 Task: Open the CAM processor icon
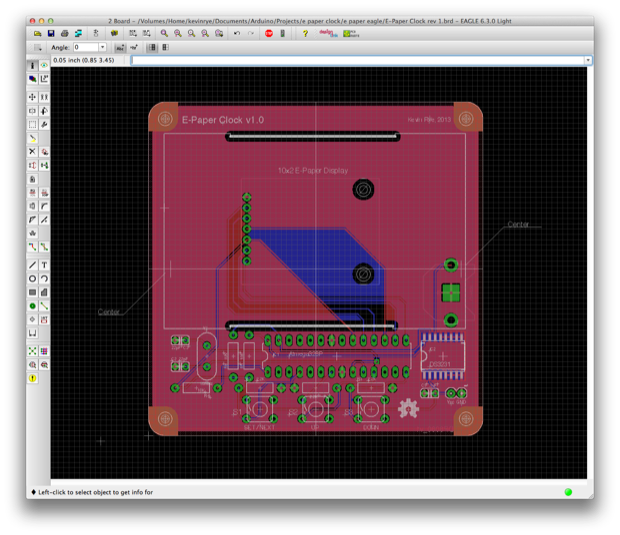pos(78,34)
